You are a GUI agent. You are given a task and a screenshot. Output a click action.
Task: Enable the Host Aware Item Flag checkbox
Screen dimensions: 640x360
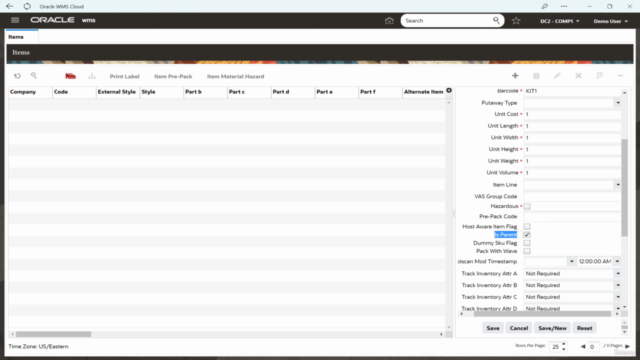click(x=527, y=227)
